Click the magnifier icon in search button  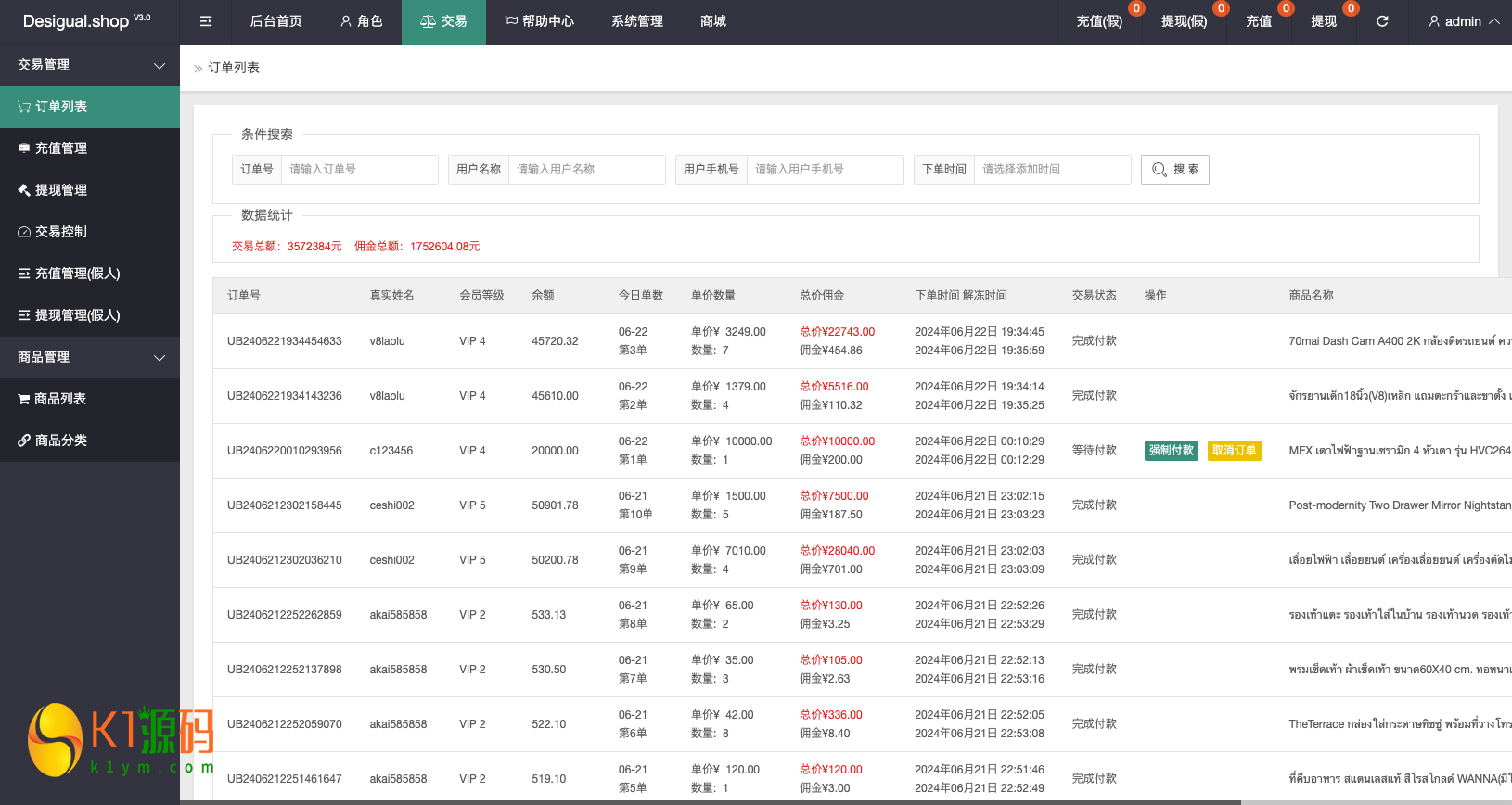click(1160, 170)
